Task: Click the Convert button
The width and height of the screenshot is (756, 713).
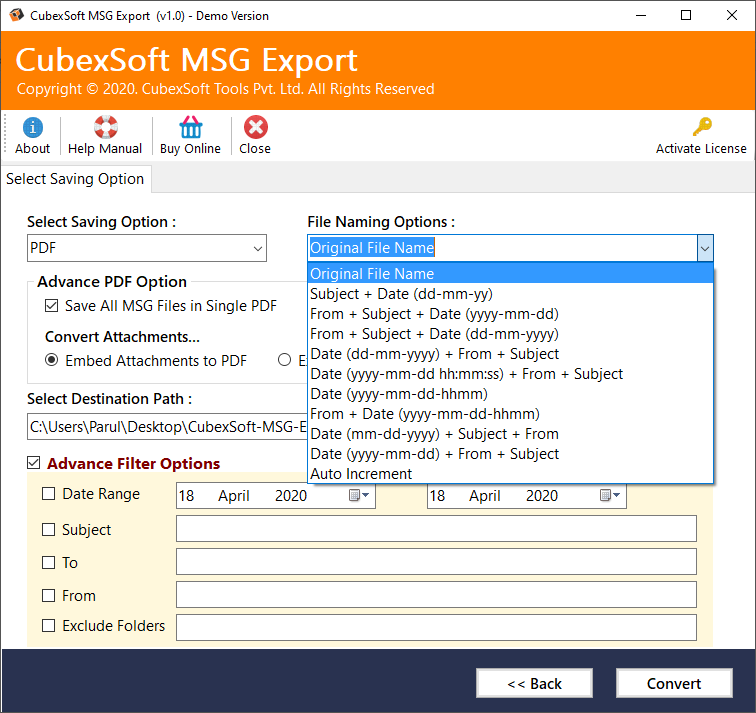Action: (673, 683)
